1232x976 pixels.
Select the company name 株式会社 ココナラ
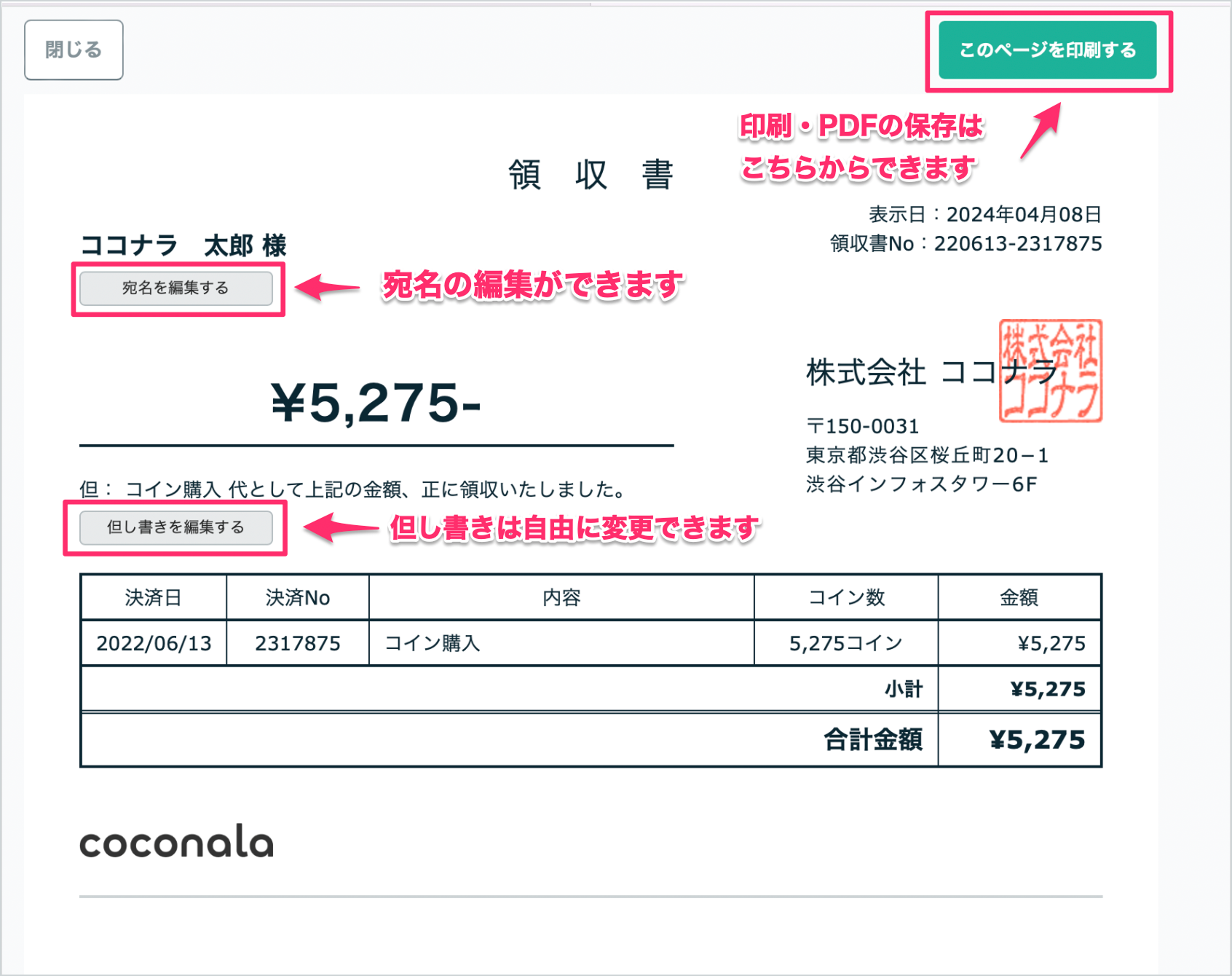coord(931,372)
